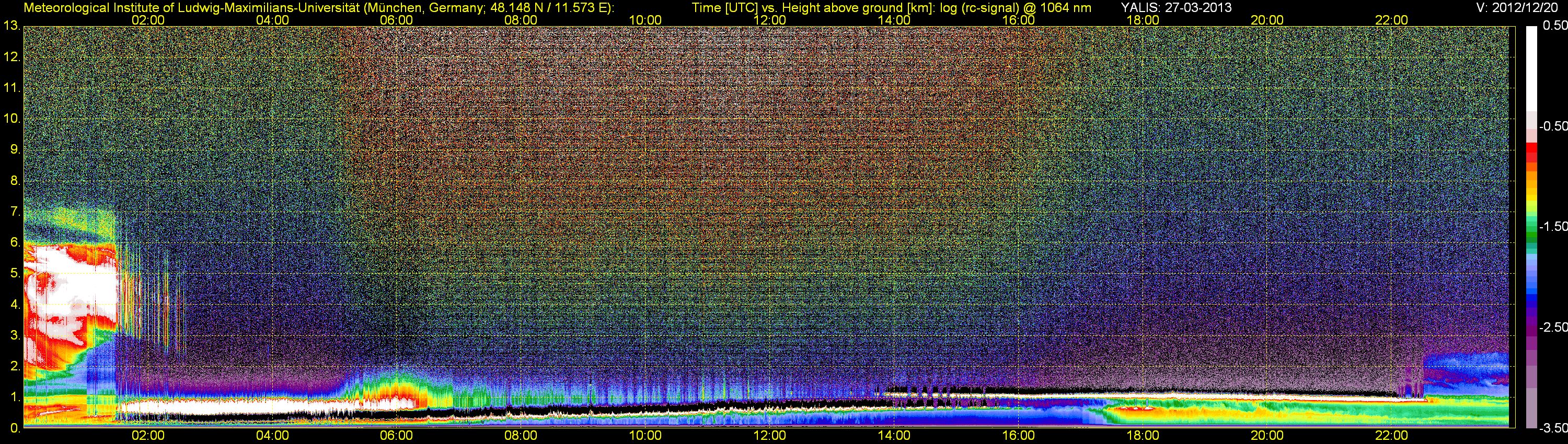This screenshot has width=1568, height=444.
Task: Click 04:00 on the bottom time axis
Action: tap(272, 436)
